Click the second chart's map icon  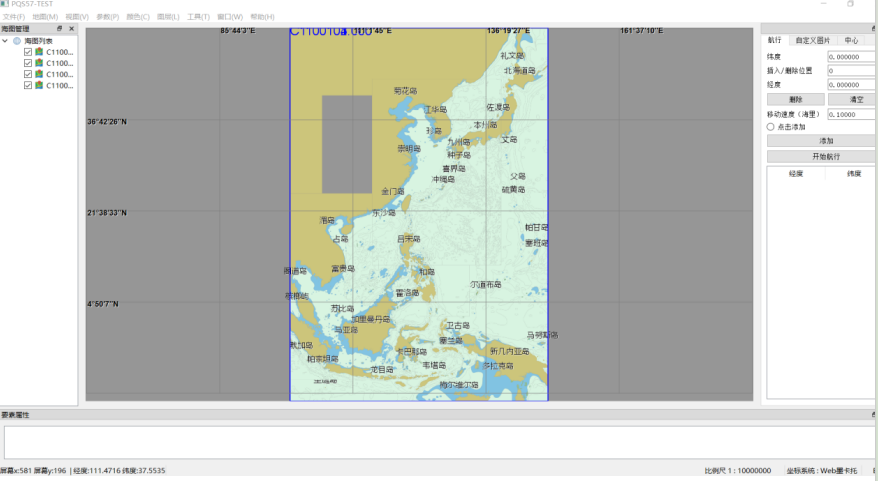click(39, 63)
